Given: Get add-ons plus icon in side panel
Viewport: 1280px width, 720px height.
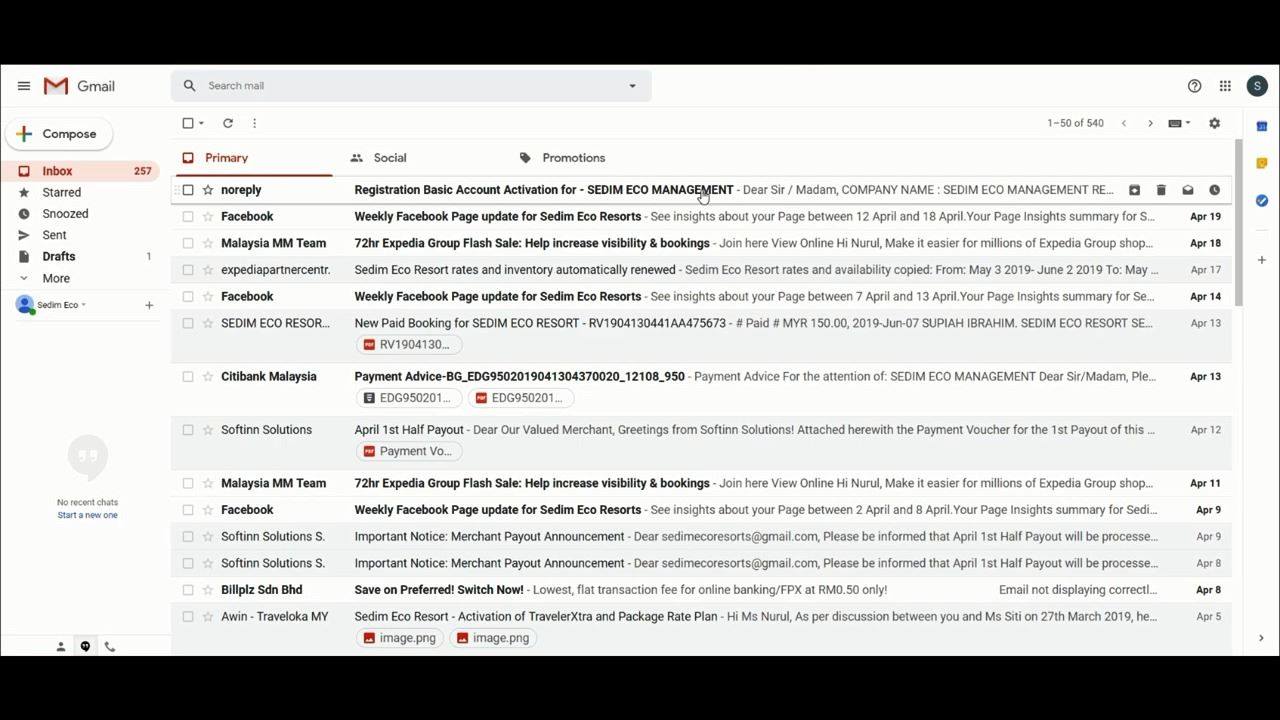Looking at the screenshot, I should tap(1262, 260).
